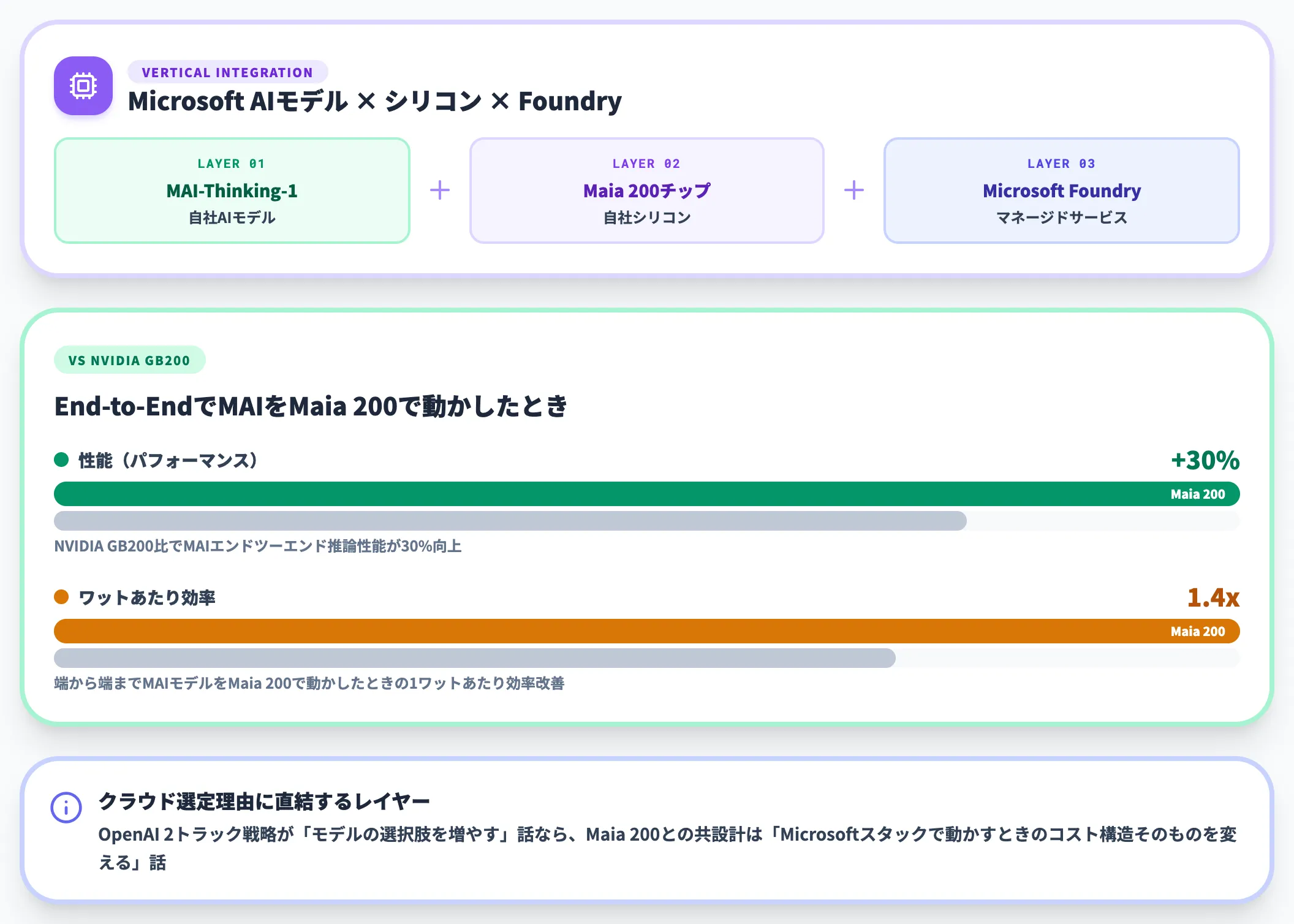
Task: Click the orange Maia 200 efficiency bar
Action: click(x=647, y=631)
